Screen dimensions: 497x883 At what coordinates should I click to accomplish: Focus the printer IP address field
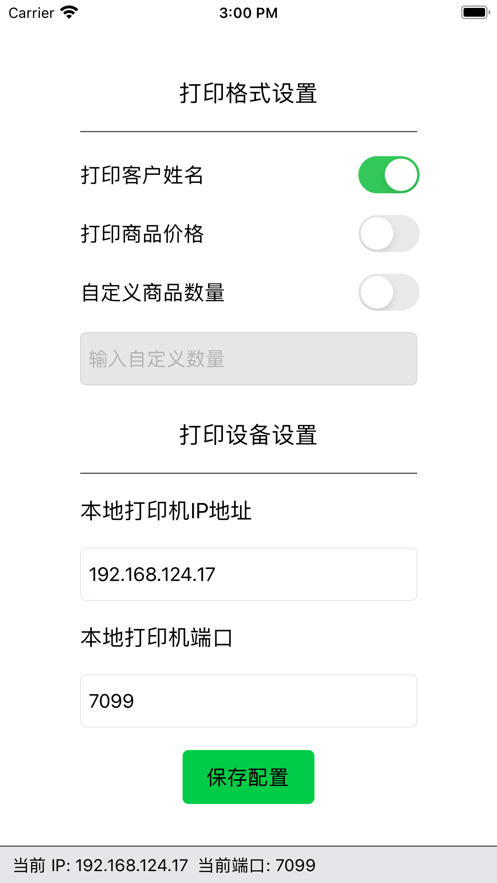[x=248, y=574]
